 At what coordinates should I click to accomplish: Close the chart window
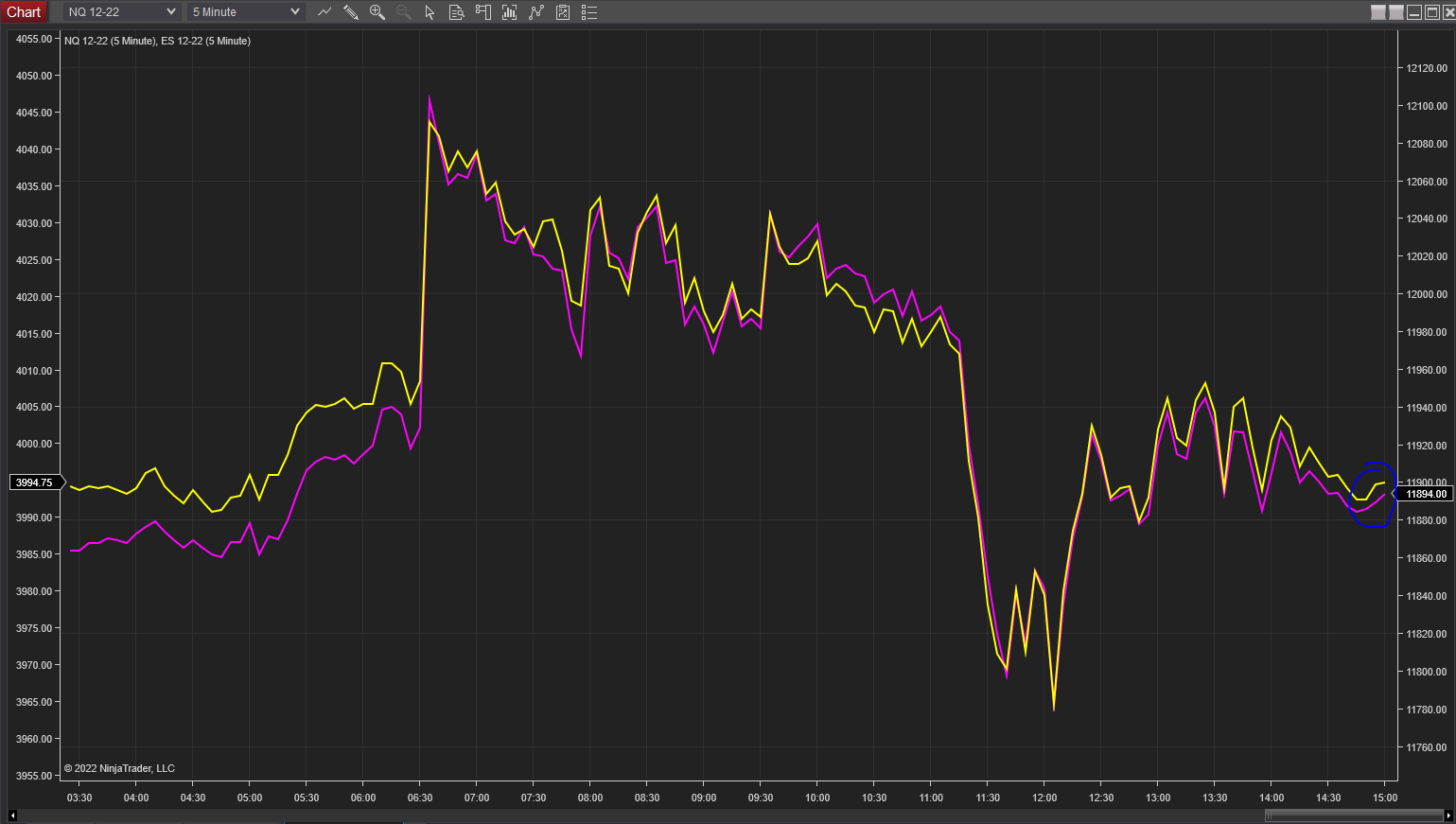(1448, 12)
